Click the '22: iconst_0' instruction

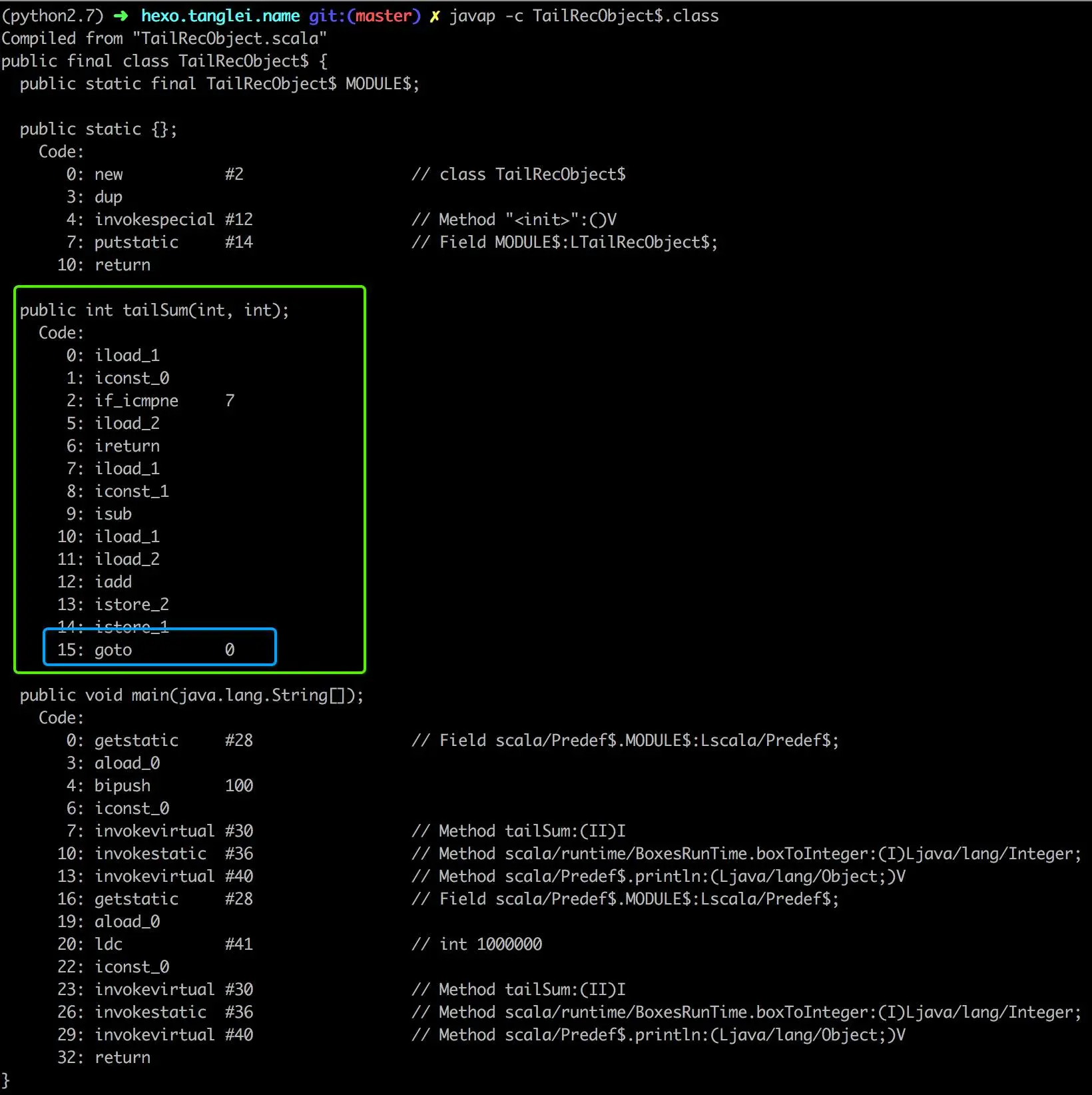click(x=113, y=966)
